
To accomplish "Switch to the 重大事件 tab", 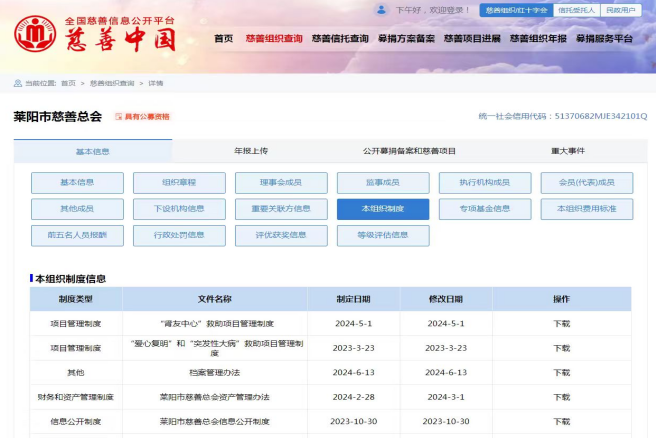I will tap(567, 151).
